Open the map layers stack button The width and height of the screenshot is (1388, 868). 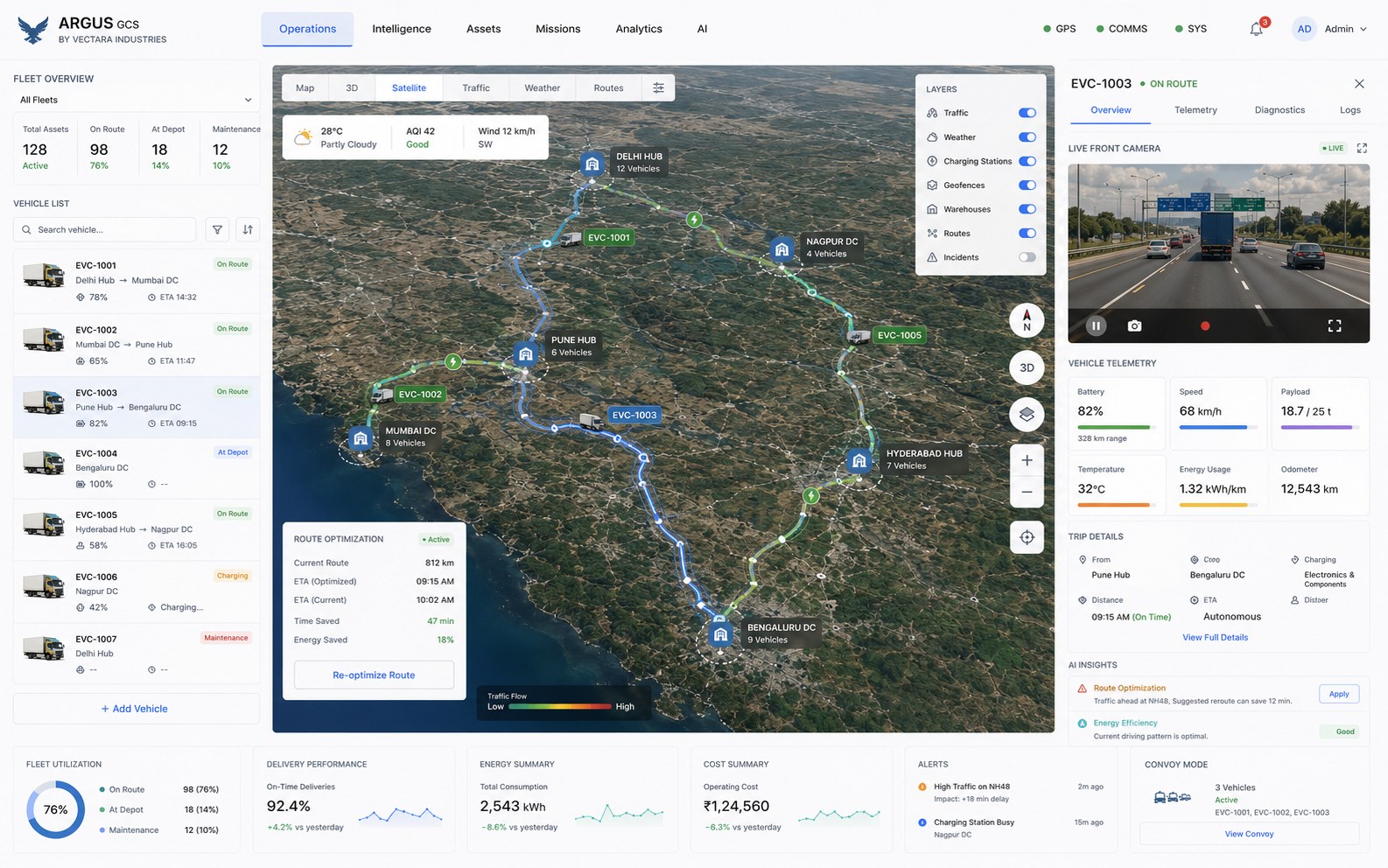coord(1027,414)
